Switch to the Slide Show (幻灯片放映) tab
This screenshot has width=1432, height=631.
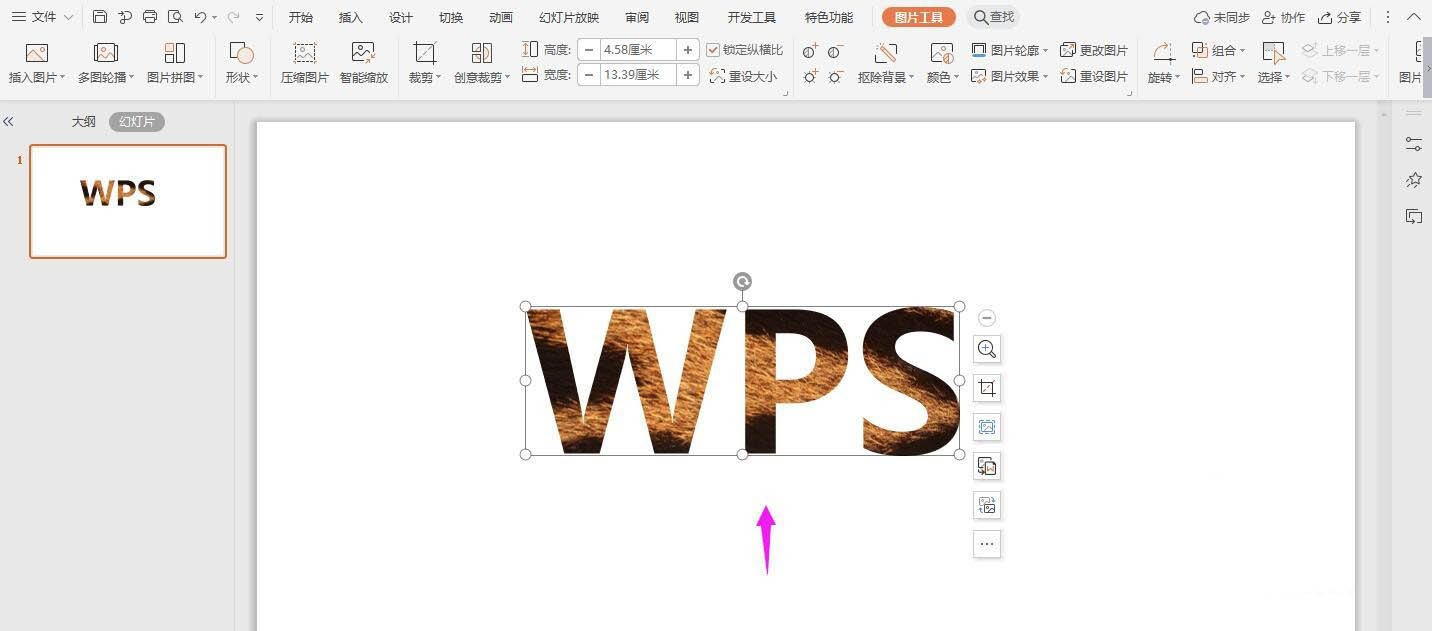(569, 17)
